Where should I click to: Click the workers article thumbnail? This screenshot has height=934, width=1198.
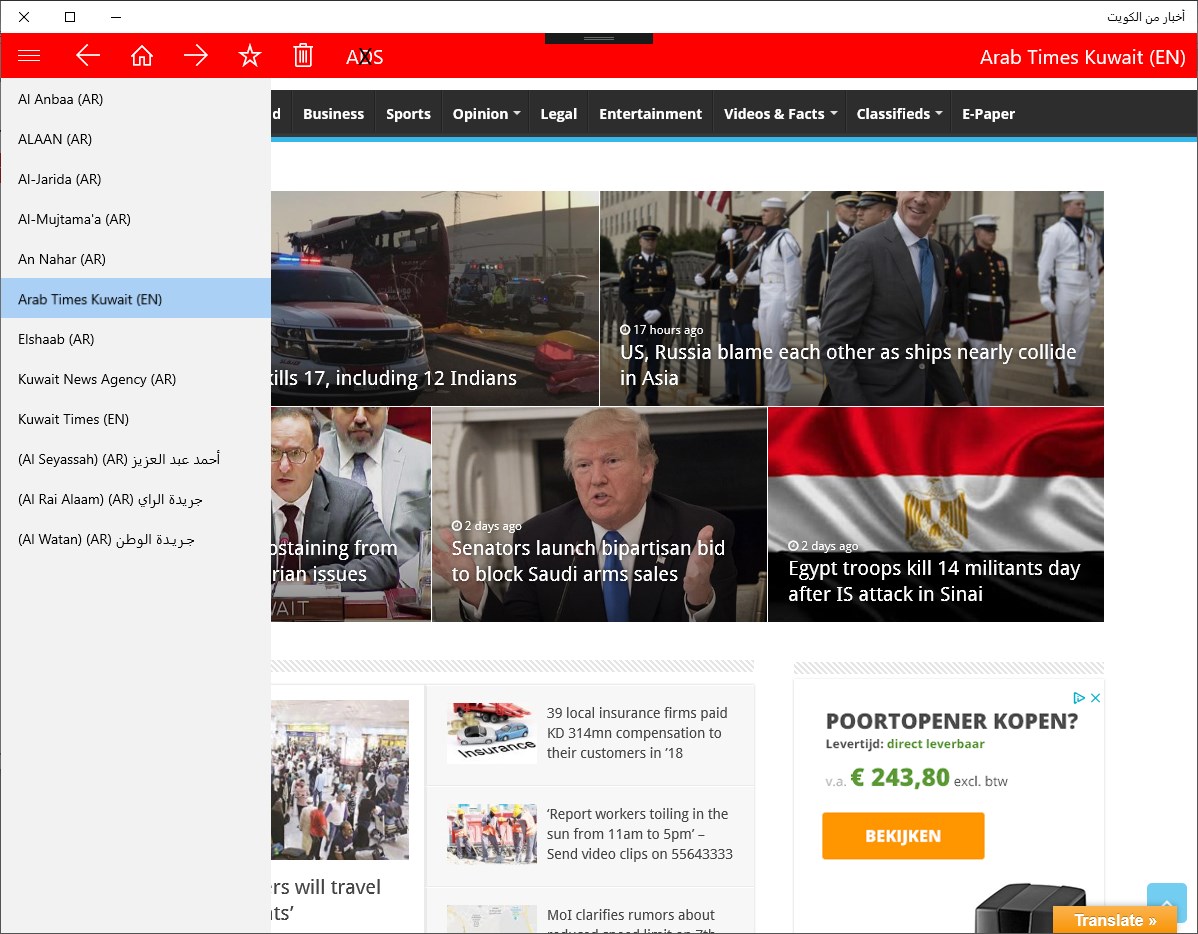pyautogui.click(x=492, y=834)
